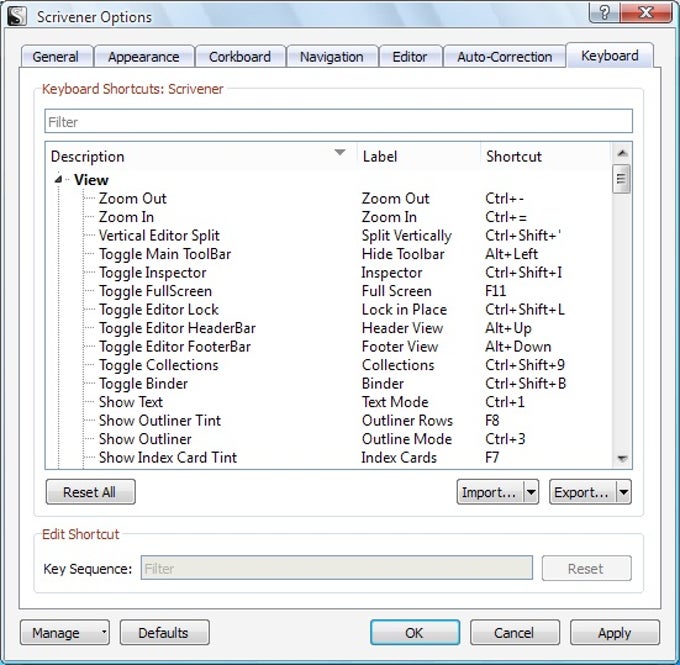Click the F11 shortcut cell
Viewport: 680px width, 665px height.
(x=496, y=291)
